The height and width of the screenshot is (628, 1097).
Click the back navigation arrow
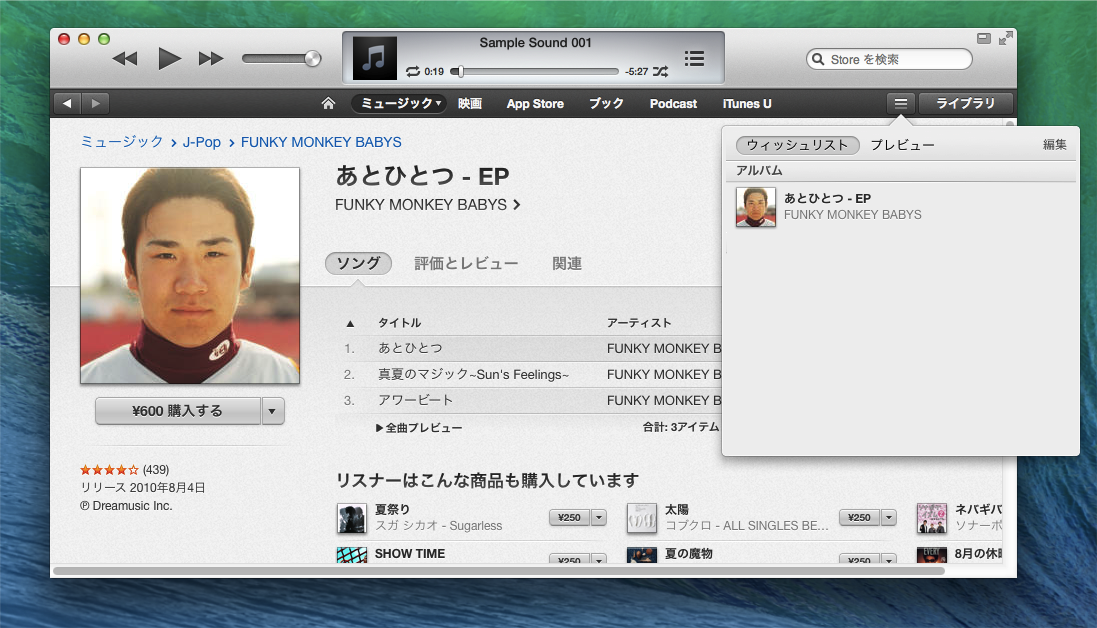(67, 104)
